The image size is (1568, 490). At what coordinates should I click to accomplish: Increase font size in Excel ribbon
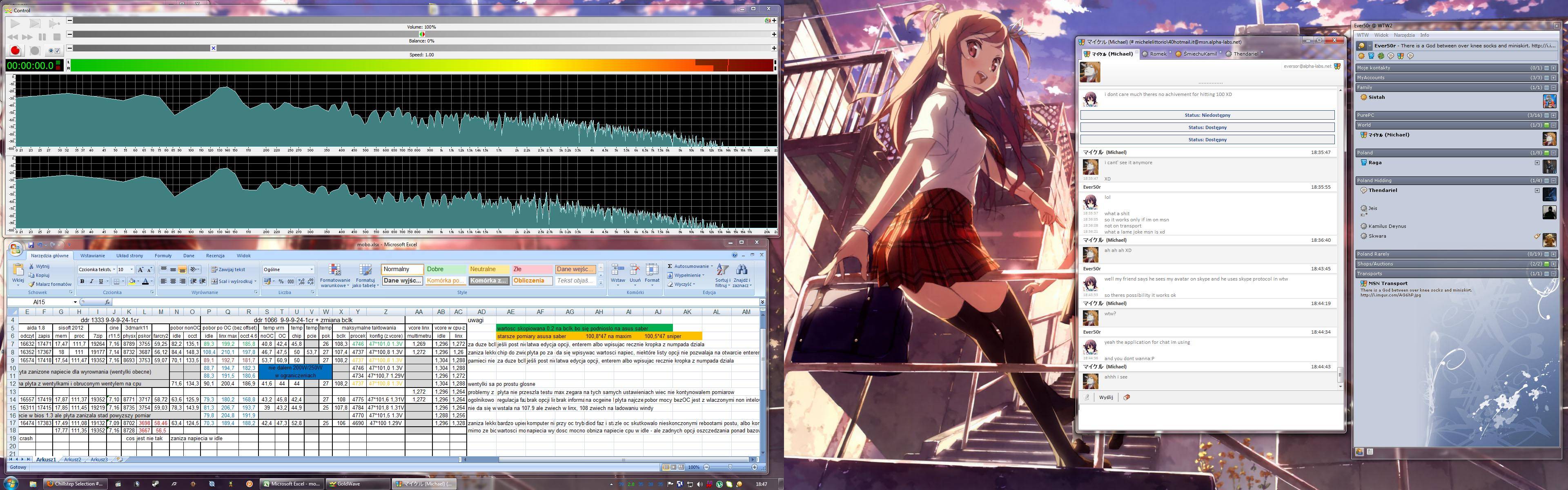tap(140, 269)
